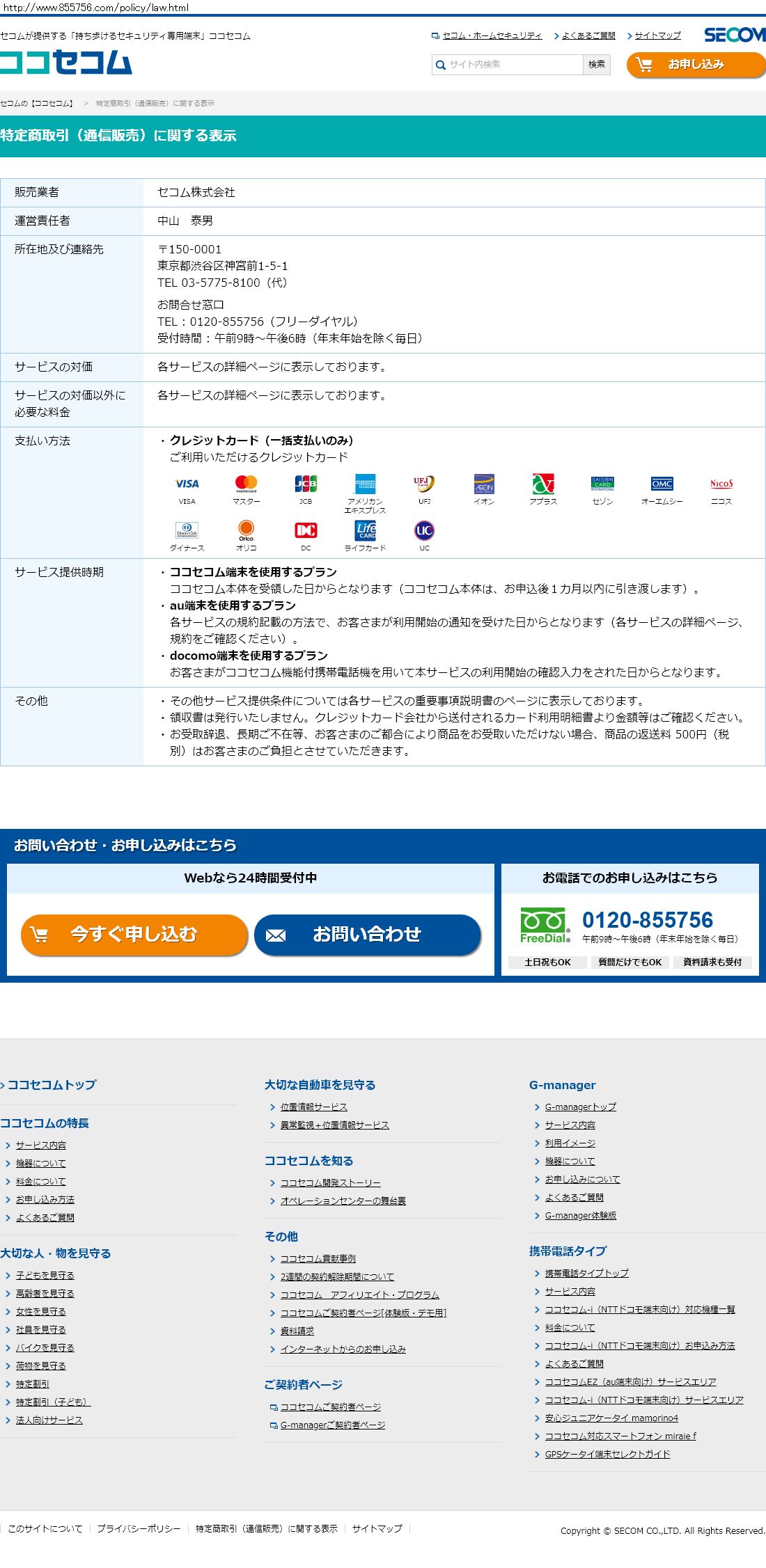Image resolution: width=766 pixels, height=1568 pixels.
Task: Open プライバシーポリシー bottom link
Action: coord(139,1529)
